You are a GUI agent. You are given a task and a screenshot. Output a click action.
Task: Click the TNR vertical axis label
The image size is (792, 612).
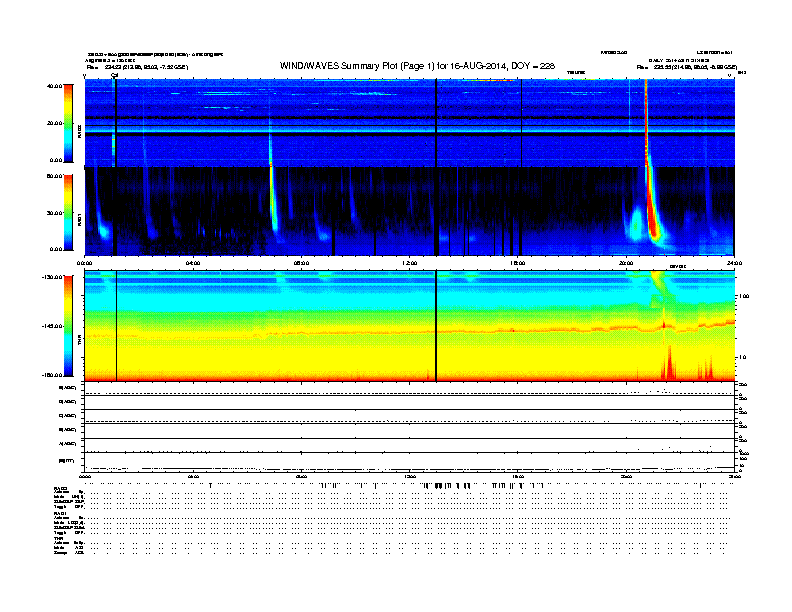tap(79, 341)
